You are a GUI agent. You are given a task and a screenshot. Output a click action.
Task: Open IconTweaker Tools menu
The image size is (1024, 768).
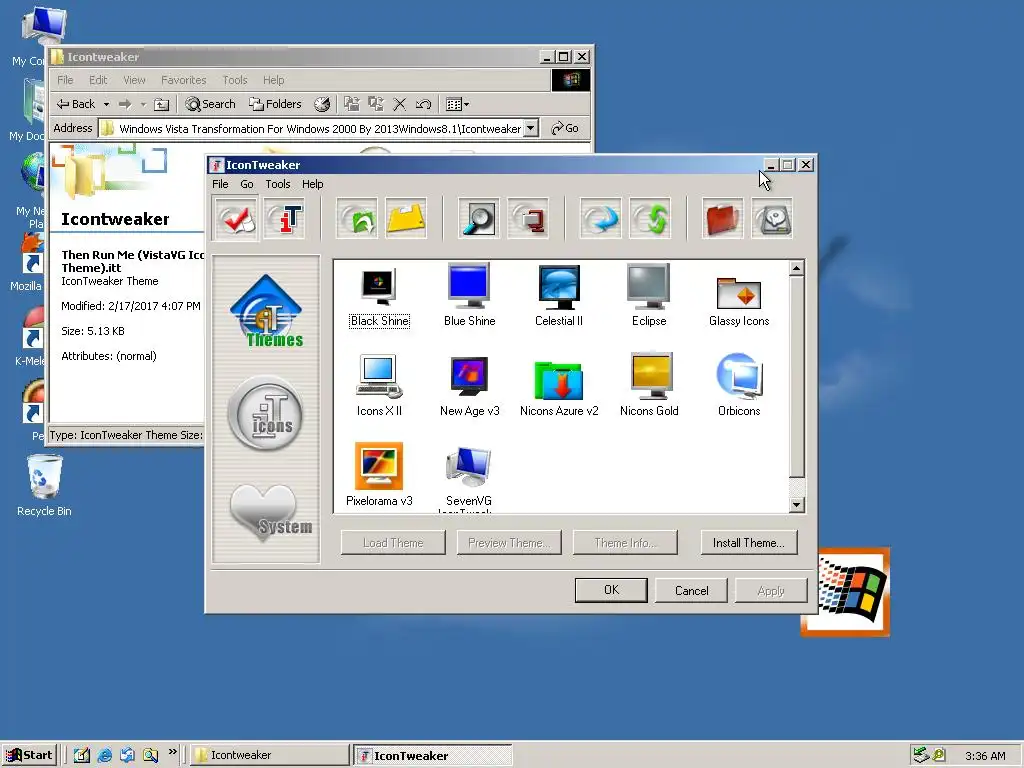(278, 184)
